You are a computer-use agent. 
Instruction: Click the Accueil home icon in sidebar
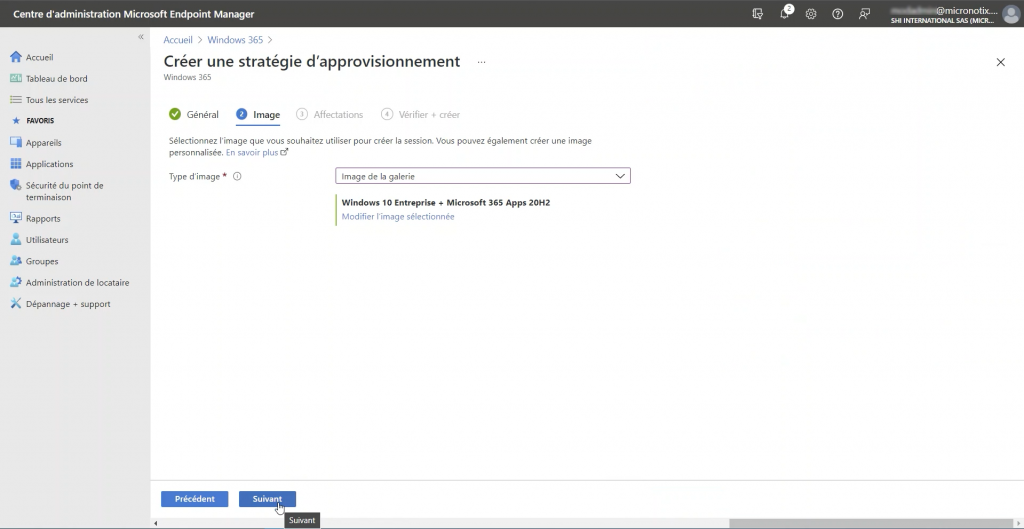click(x=16, y=57)
